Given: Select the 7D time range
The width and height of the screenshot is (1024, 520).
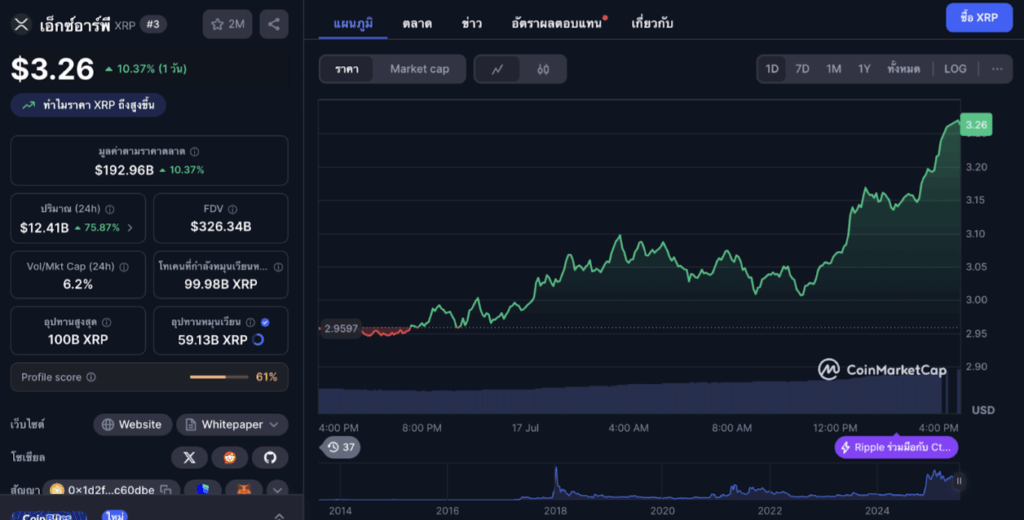Looking at the screenshot, I should coord(802,69).
